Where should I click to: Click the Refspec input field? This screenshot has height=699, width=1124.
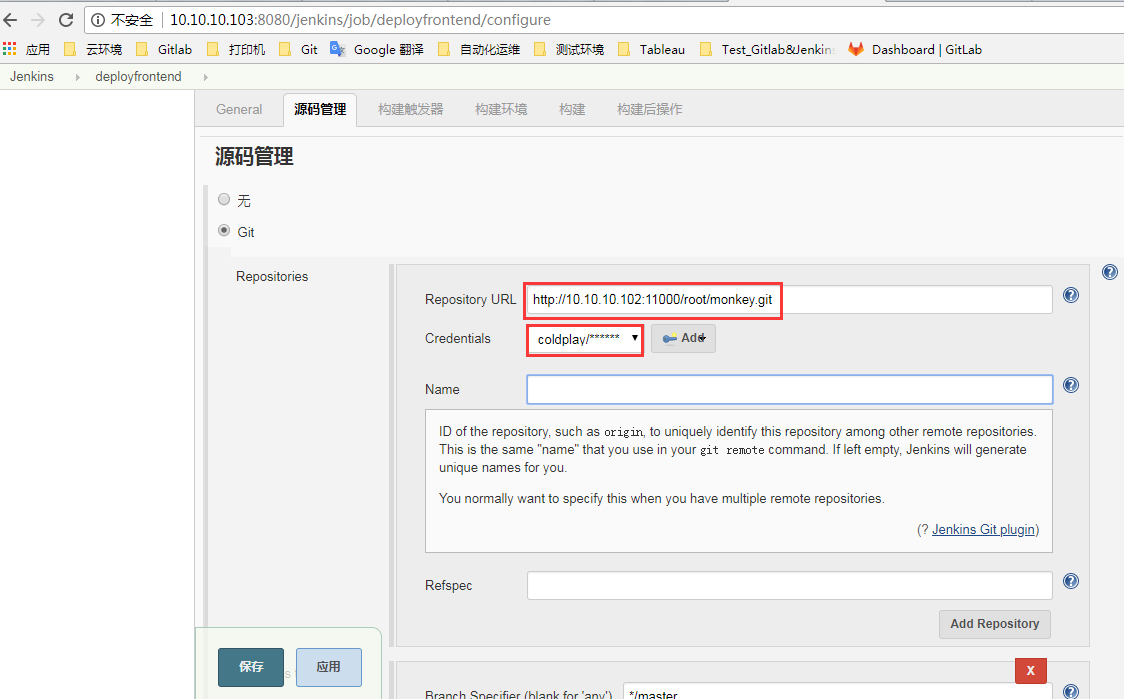click(790, 585)
